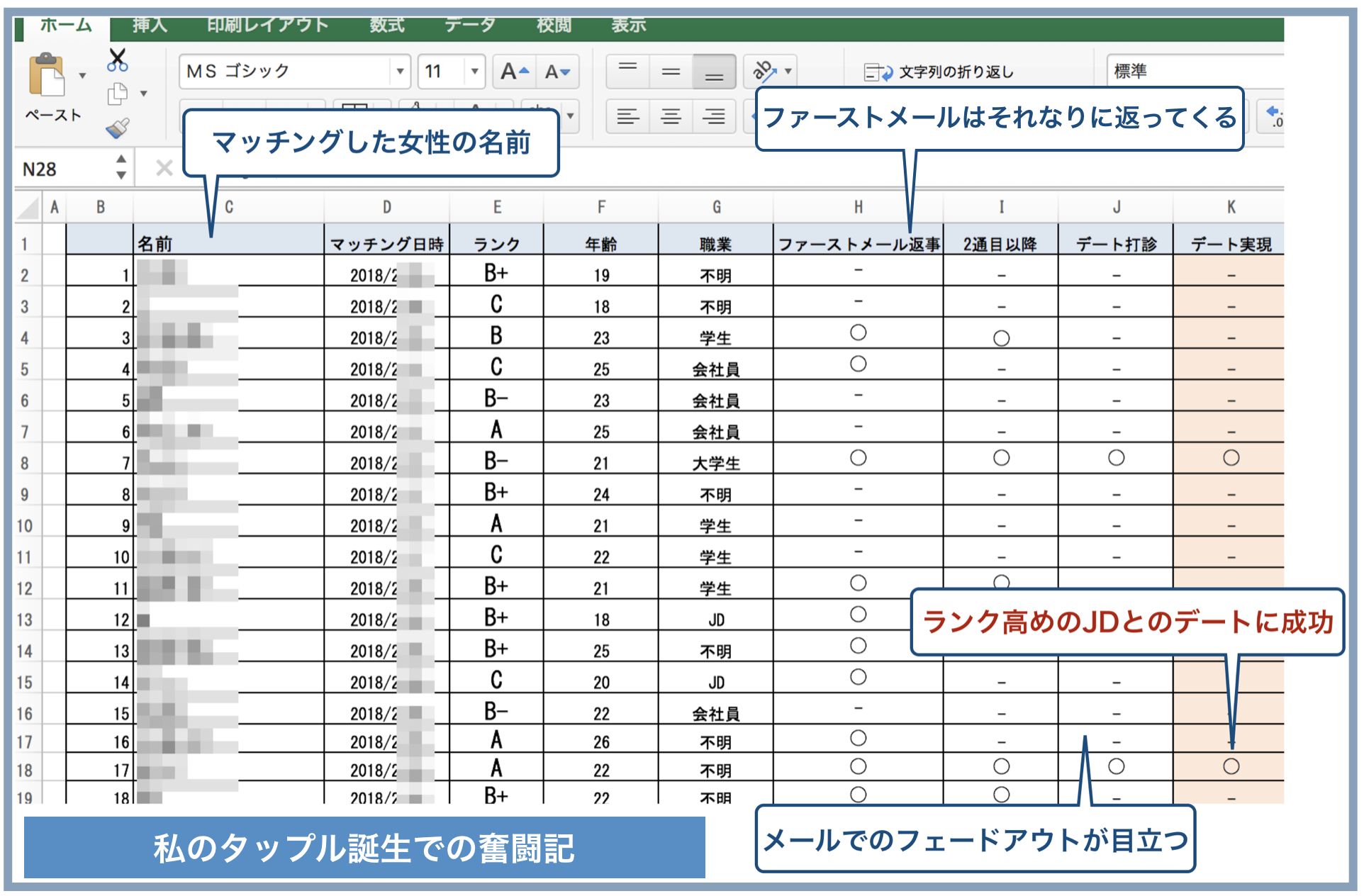The width and height of the screenshot is (1364, 896).
Task: Click the formula bar cancel X
Action: pyautogui.click(x=164, y=168)
